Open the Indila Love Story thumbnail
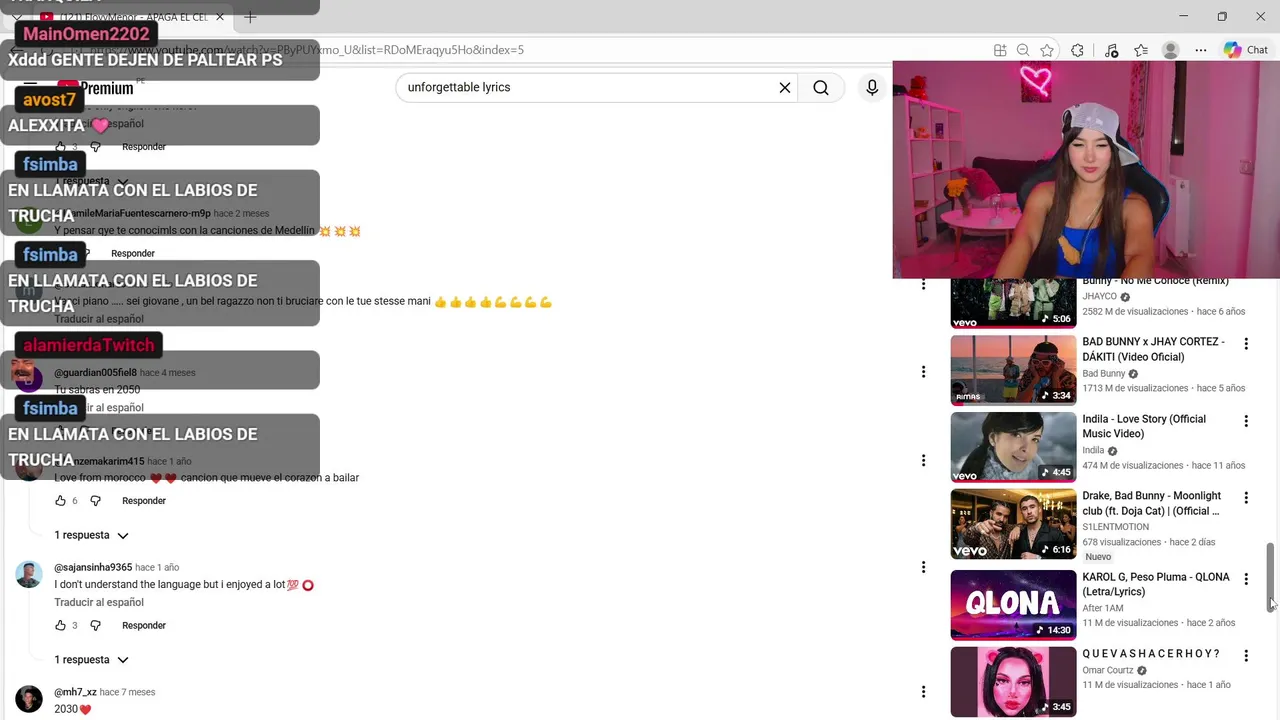 coord(1013,447)
